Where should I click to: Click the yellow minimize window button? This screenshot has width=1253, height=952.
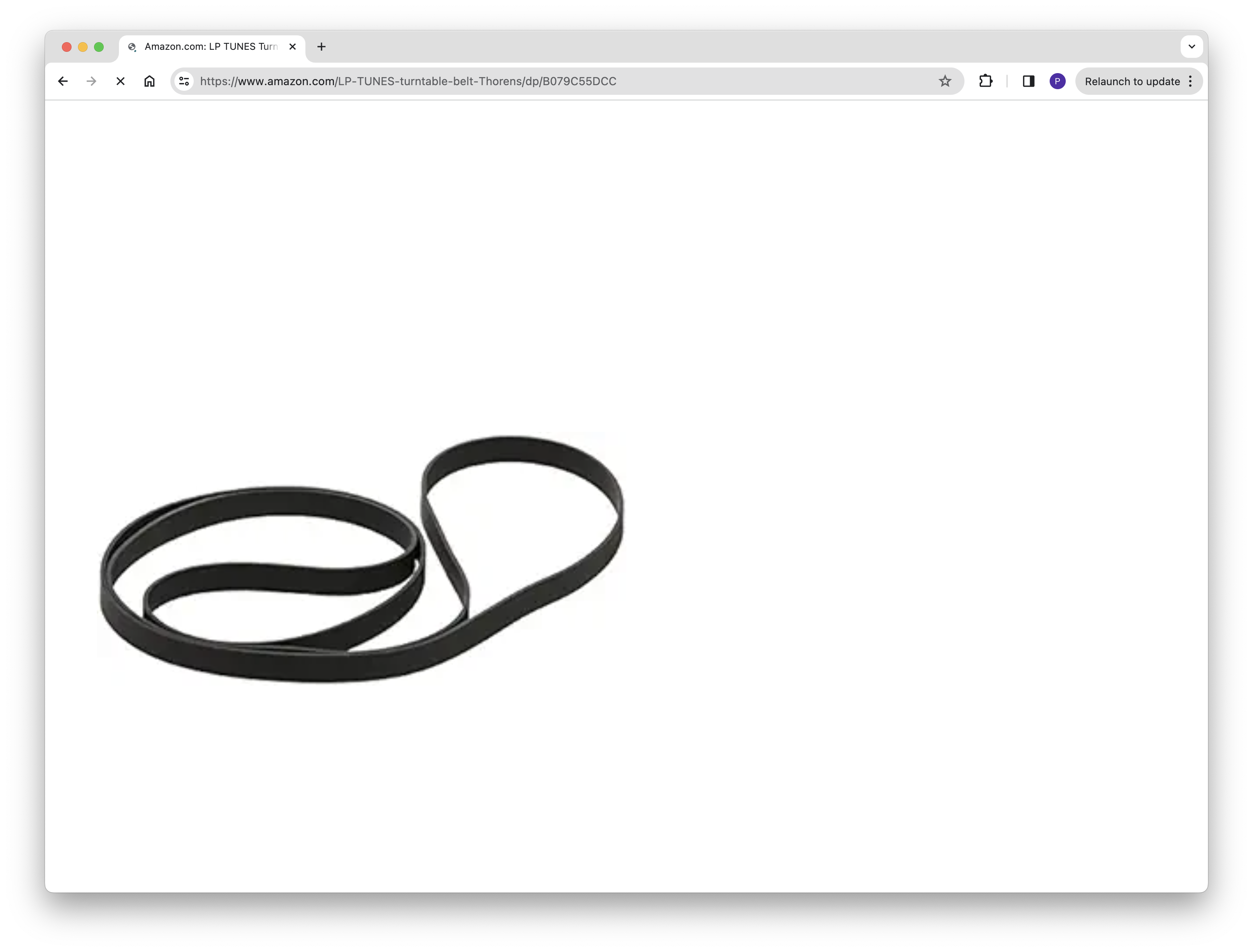tap(83, 47)
